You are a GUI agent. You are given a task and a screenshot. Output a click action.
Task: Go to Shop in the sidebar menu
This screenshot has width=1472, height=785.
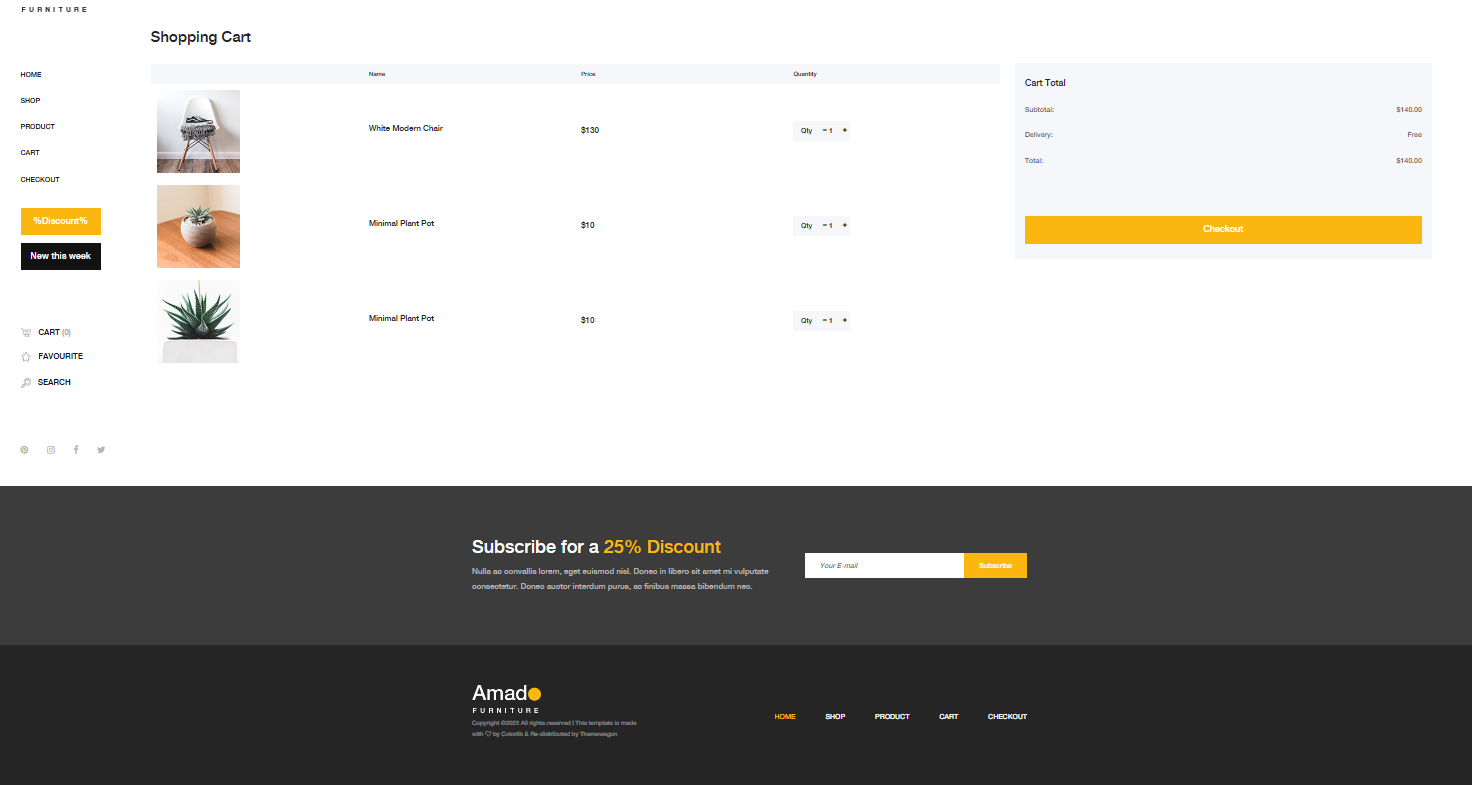coord(30,101)
